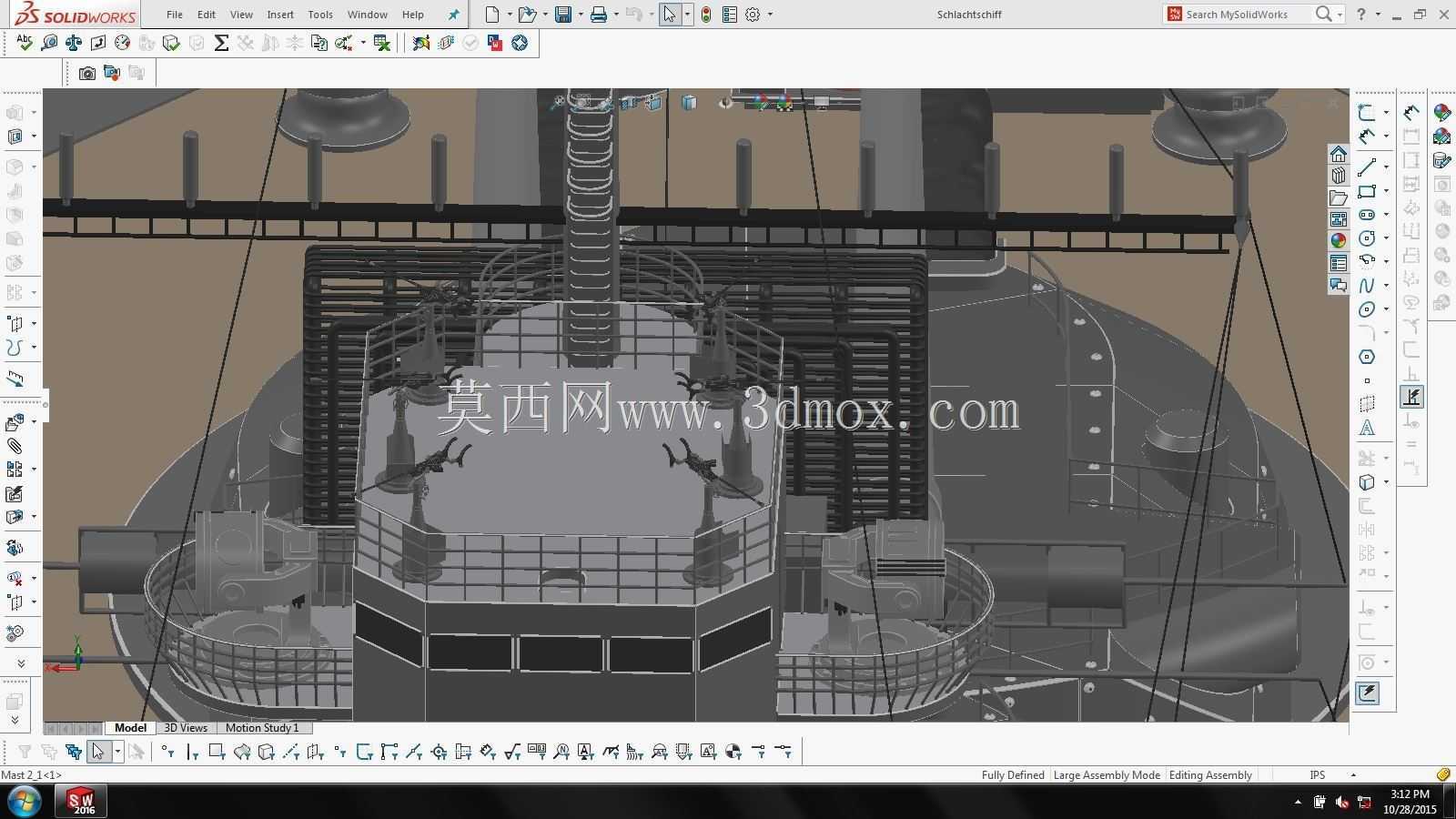Toggle the Select cursor in selection filter toolbar
Screen dimensions: 1456x819
click(x=98, y=752)
